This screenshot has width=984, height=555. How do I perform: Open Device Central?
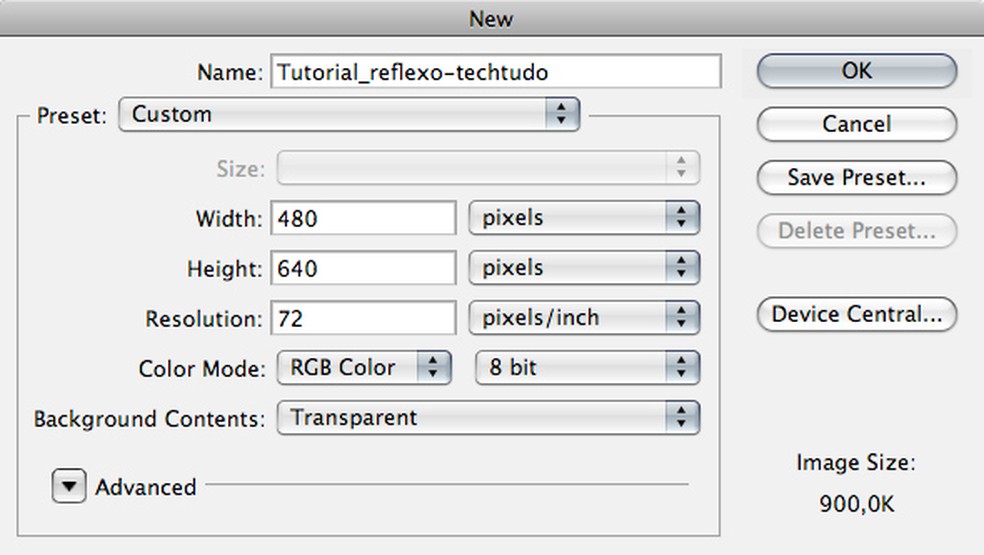(x=856, y=314)
